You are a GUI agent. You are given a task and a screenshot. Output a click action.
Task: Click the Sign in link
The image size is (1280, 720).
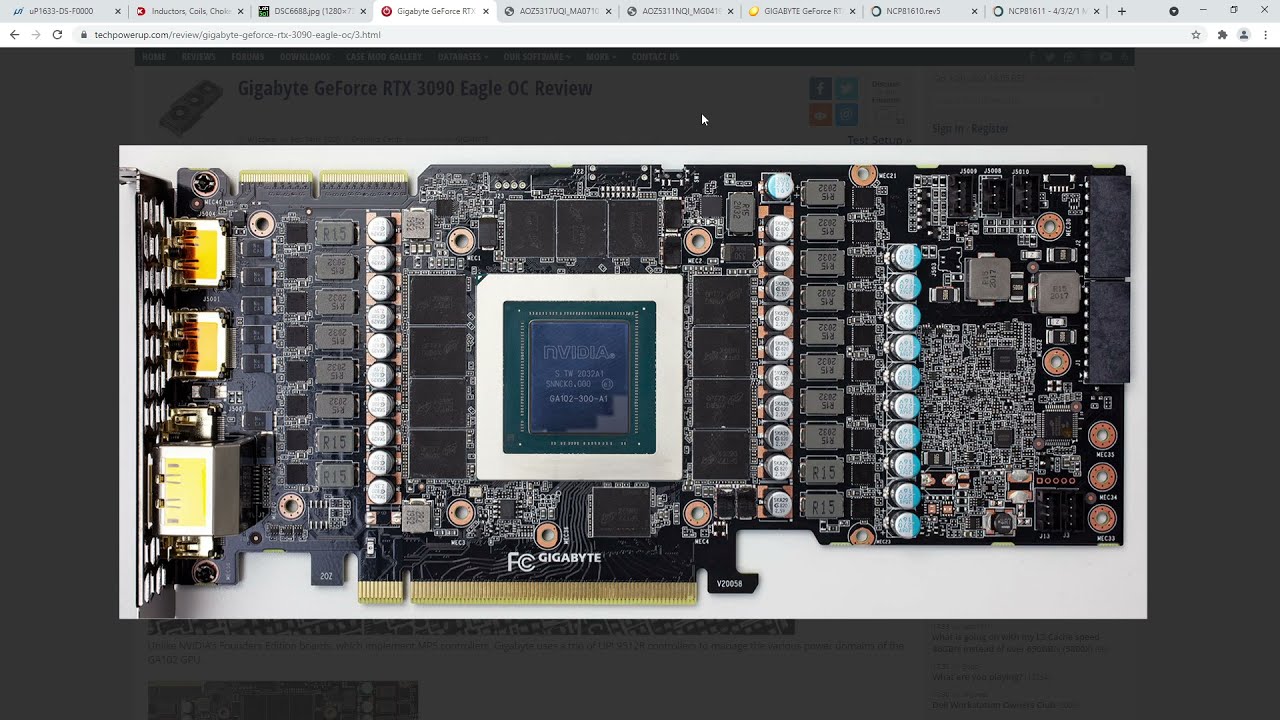pos(947,128)
